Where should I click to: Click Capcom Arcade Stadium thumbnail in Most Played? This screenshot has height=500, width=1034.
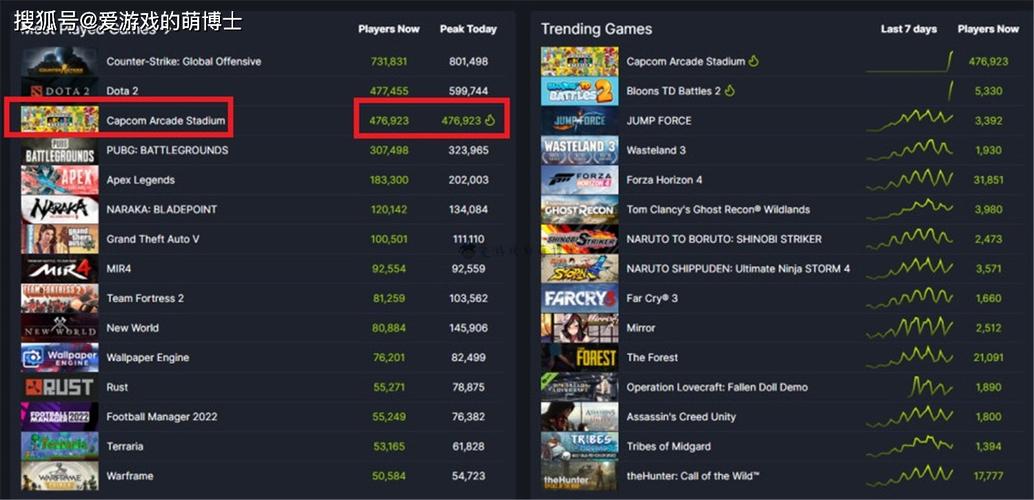tap(60, 121)
